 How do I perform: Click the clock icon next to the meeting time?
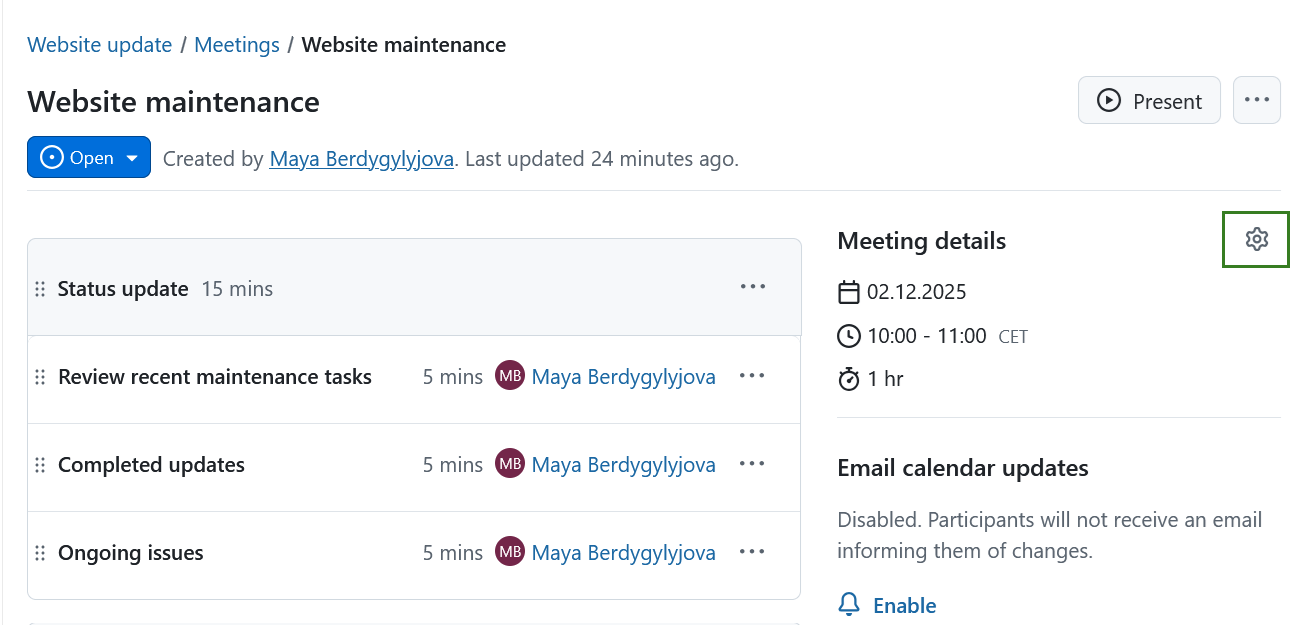click(x=849, y=335)
